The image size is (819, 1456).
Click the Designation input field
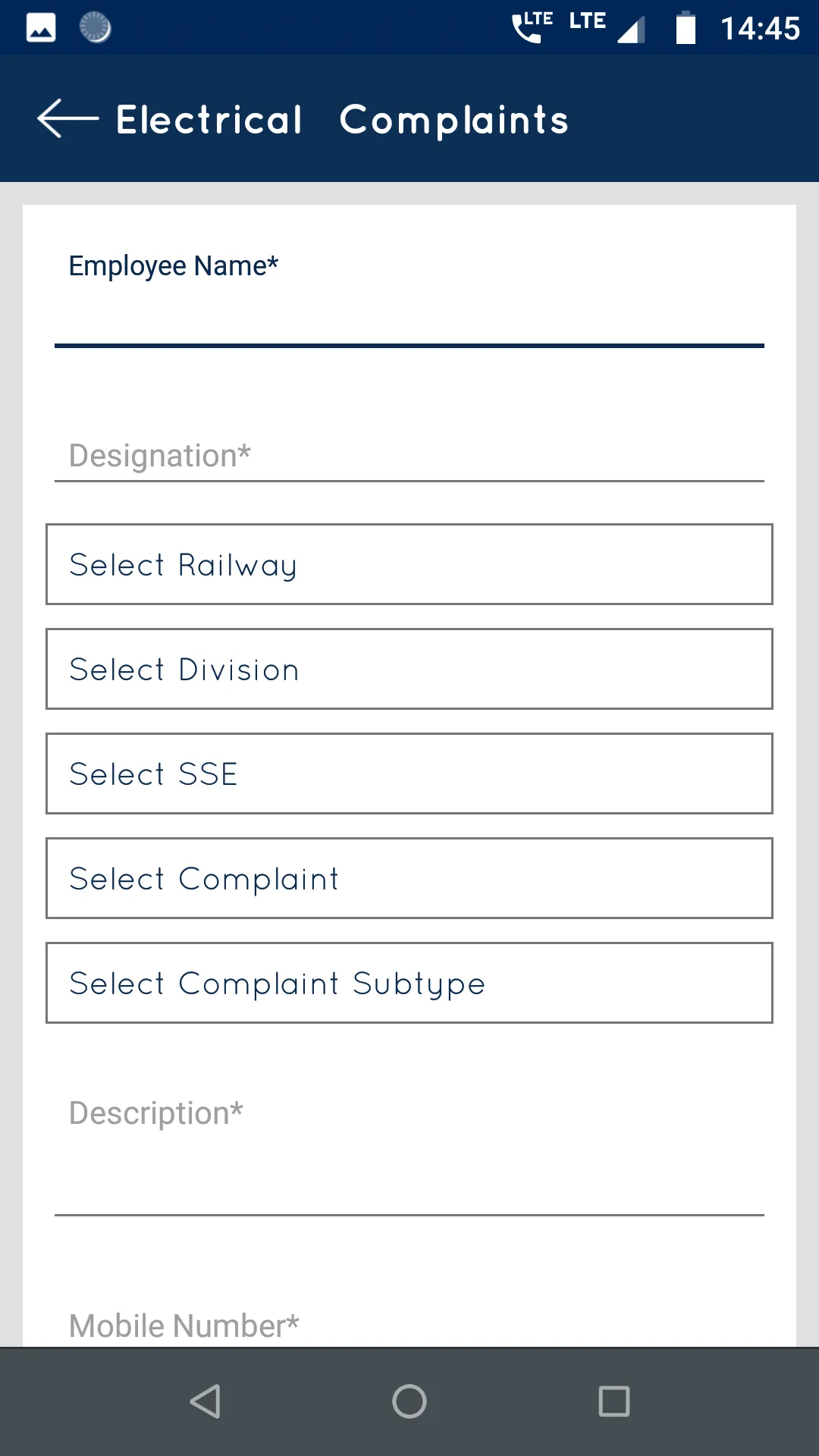pyautogui.click(x=409, y=456)
